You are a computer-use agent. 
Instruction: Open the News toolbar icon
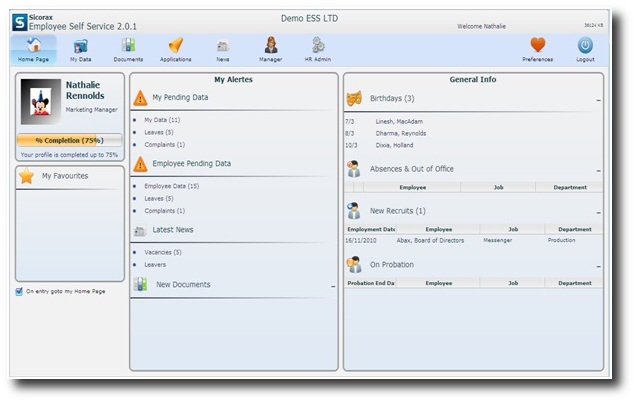coord(222,46)
